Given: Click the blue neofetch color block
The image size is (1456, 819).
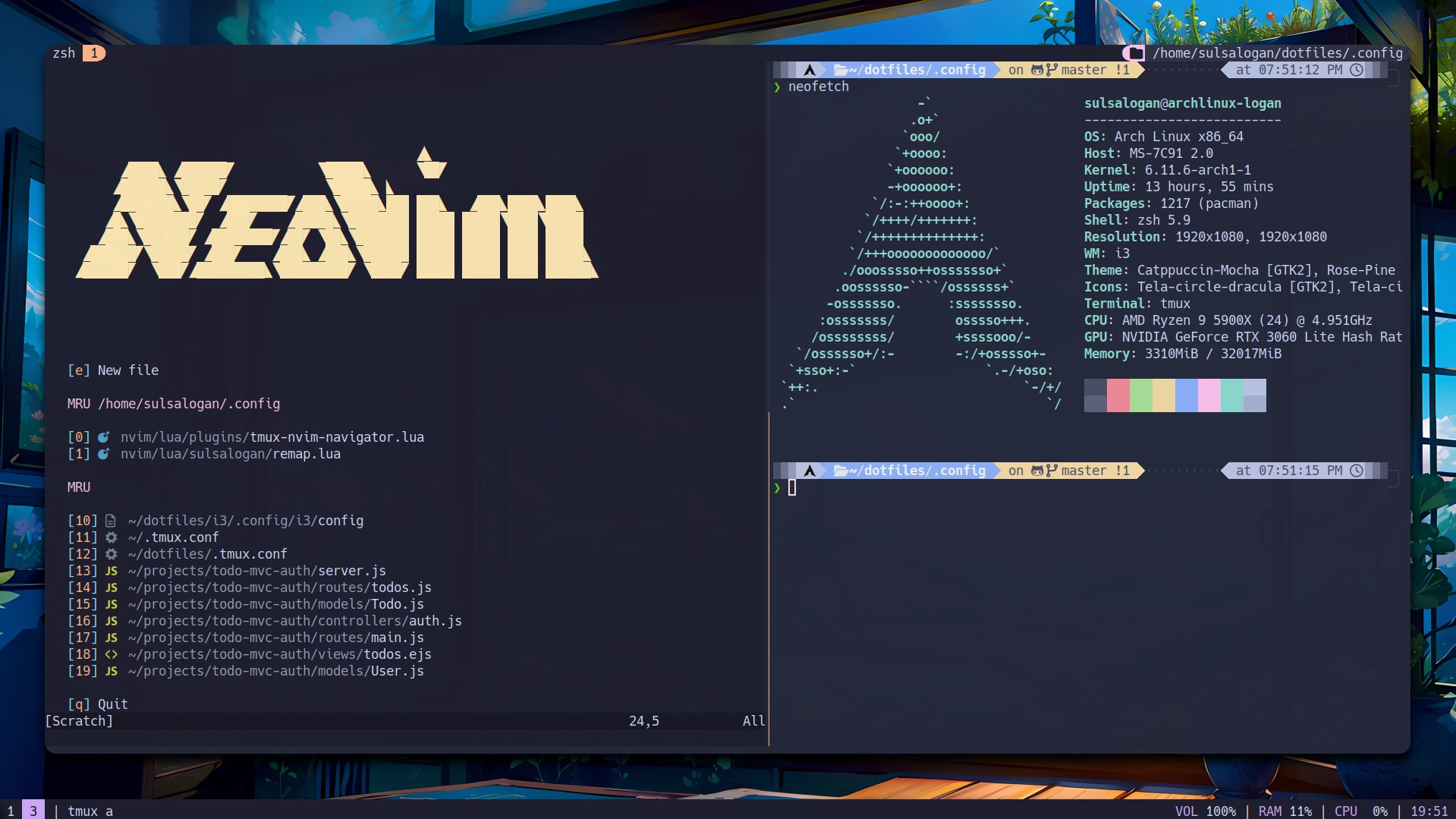Looking at the screenshot, I should [x=1187, y=395].
